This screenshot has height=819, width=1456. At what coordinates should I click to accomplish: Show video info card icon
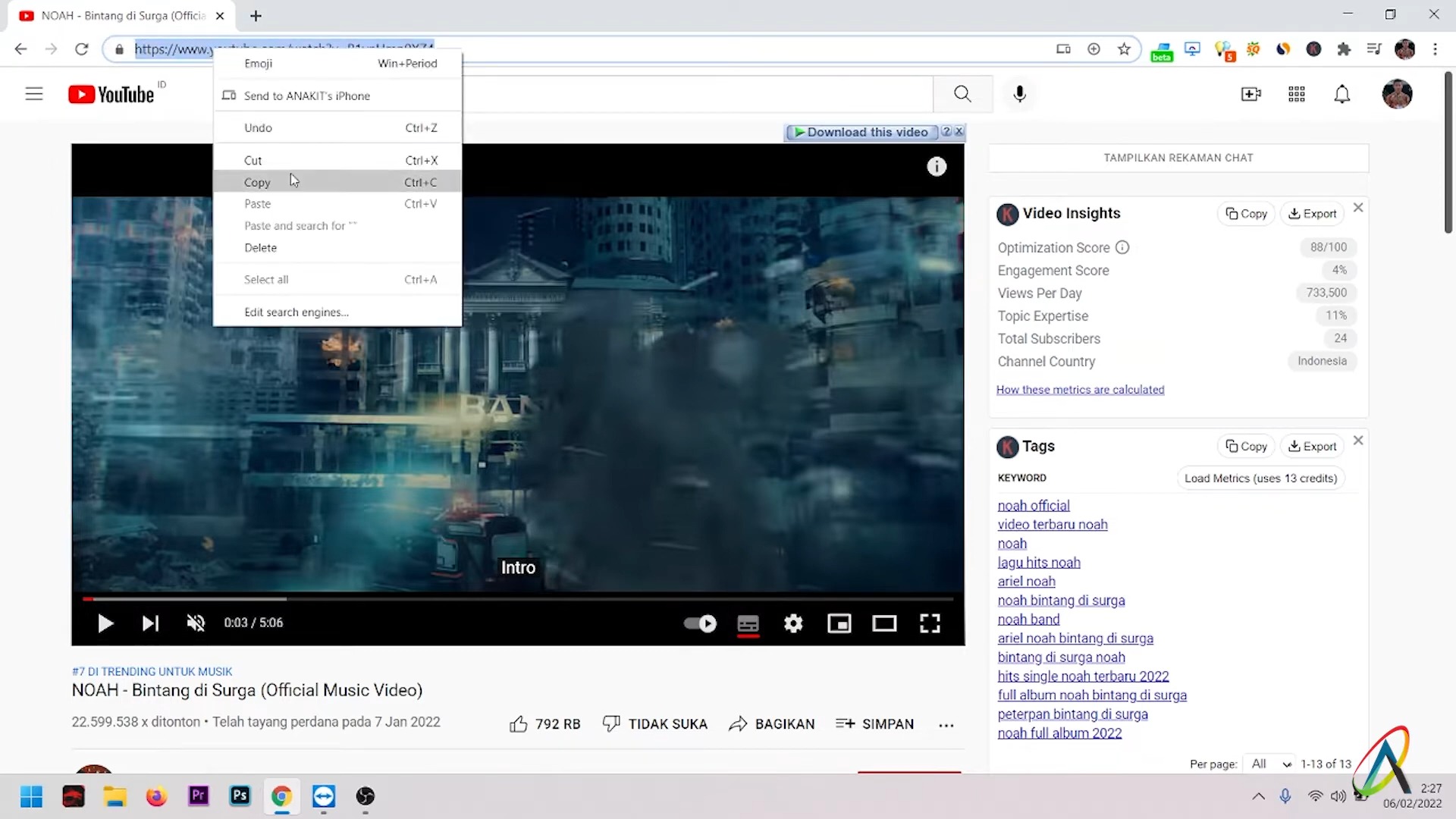tap(937, 167)
